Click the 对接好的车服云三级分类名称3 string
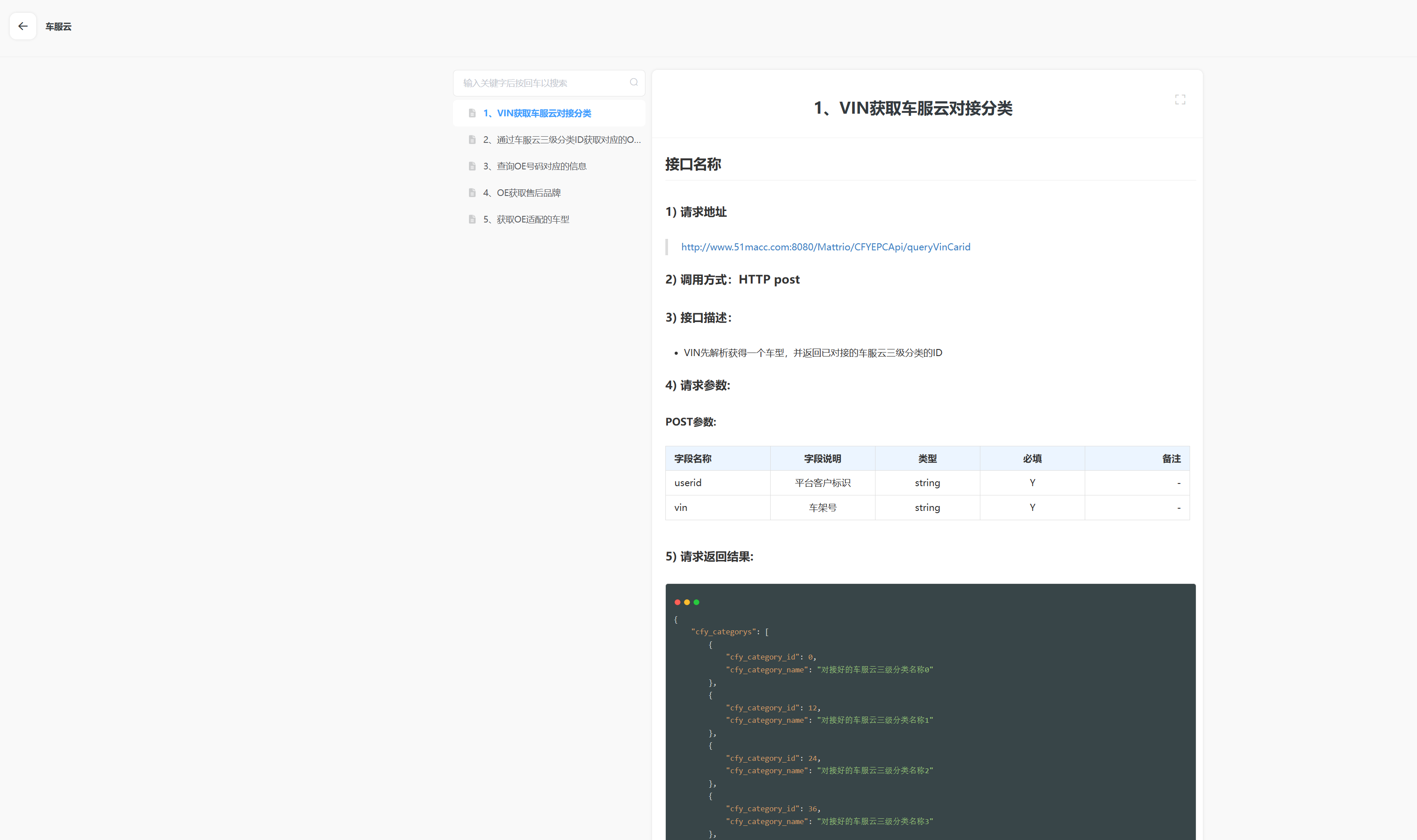 point(875,821)
